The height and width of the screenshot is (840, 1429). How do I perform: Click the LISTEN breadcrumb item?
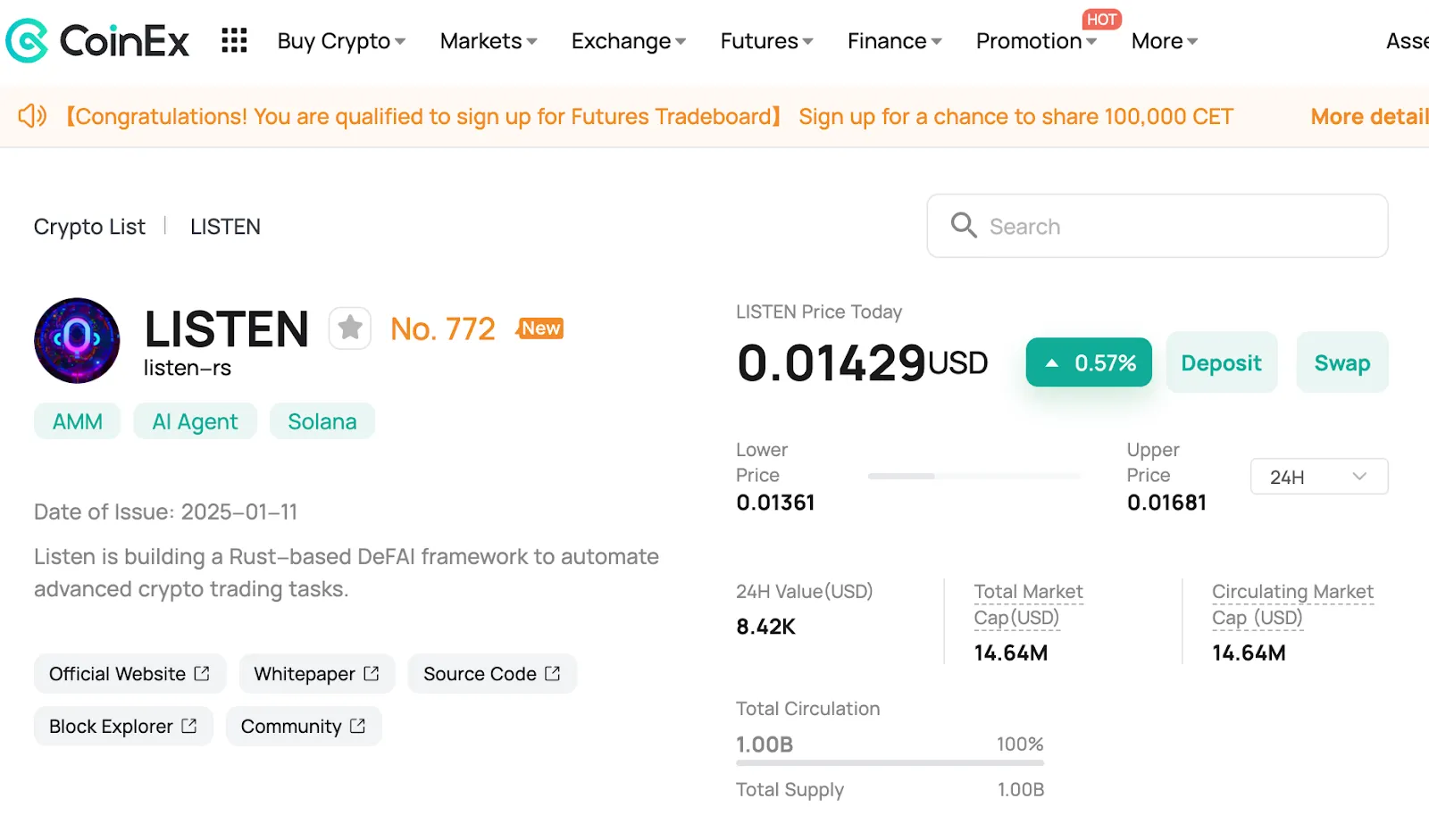click(225, 227)
